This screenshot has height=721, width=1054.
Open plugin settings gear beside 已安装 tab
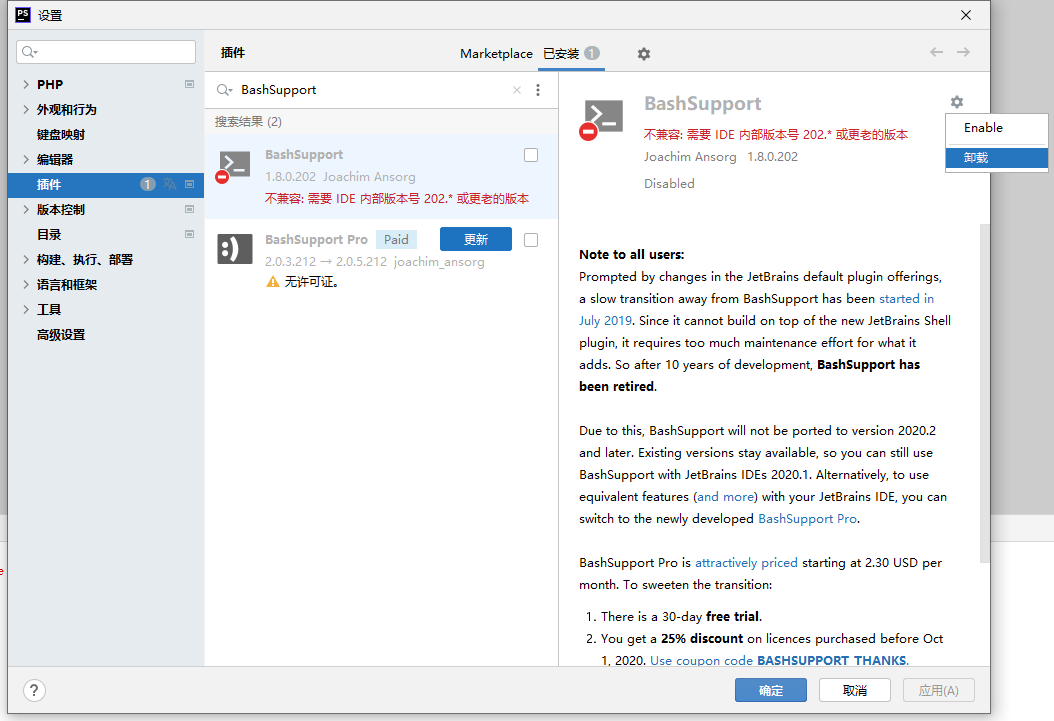point(644,54)
